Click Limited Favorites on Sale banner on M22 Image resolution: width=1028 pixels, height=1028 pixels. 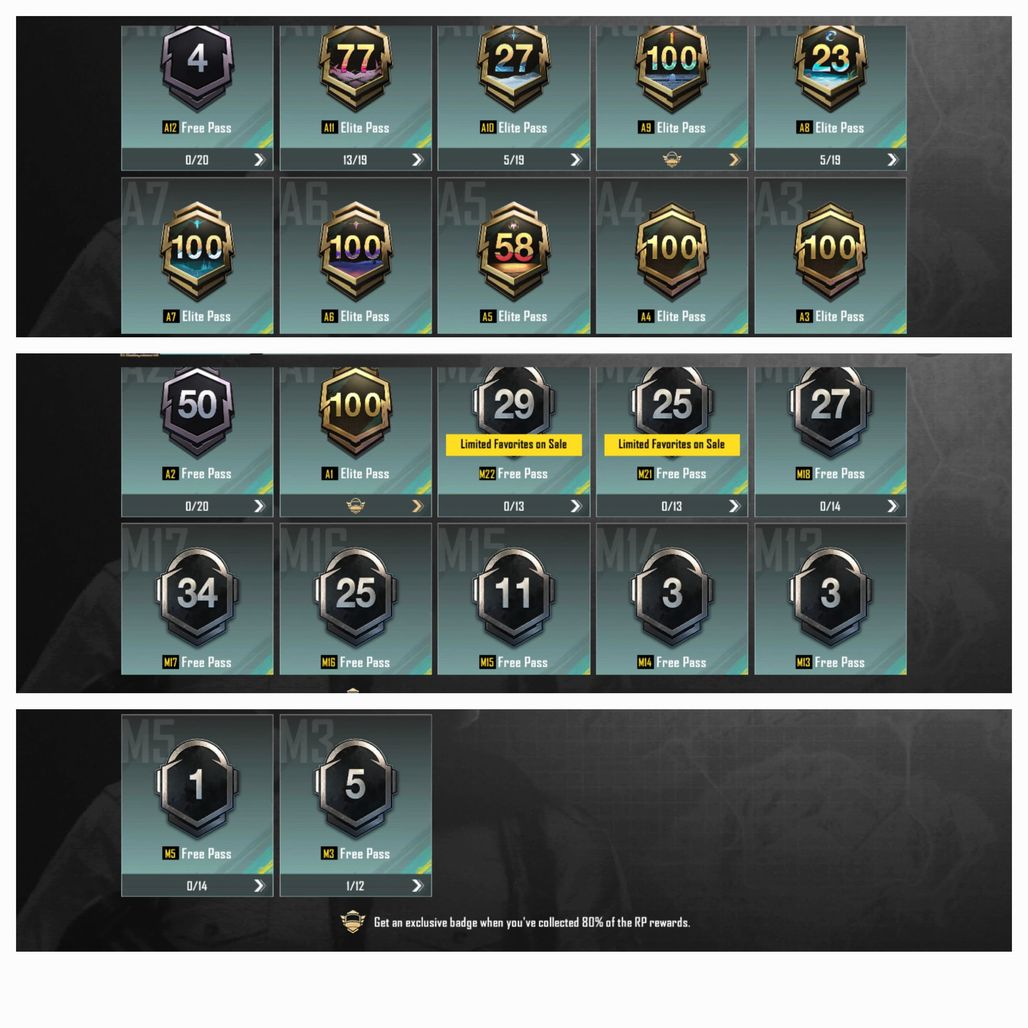[x=514, y=444]
